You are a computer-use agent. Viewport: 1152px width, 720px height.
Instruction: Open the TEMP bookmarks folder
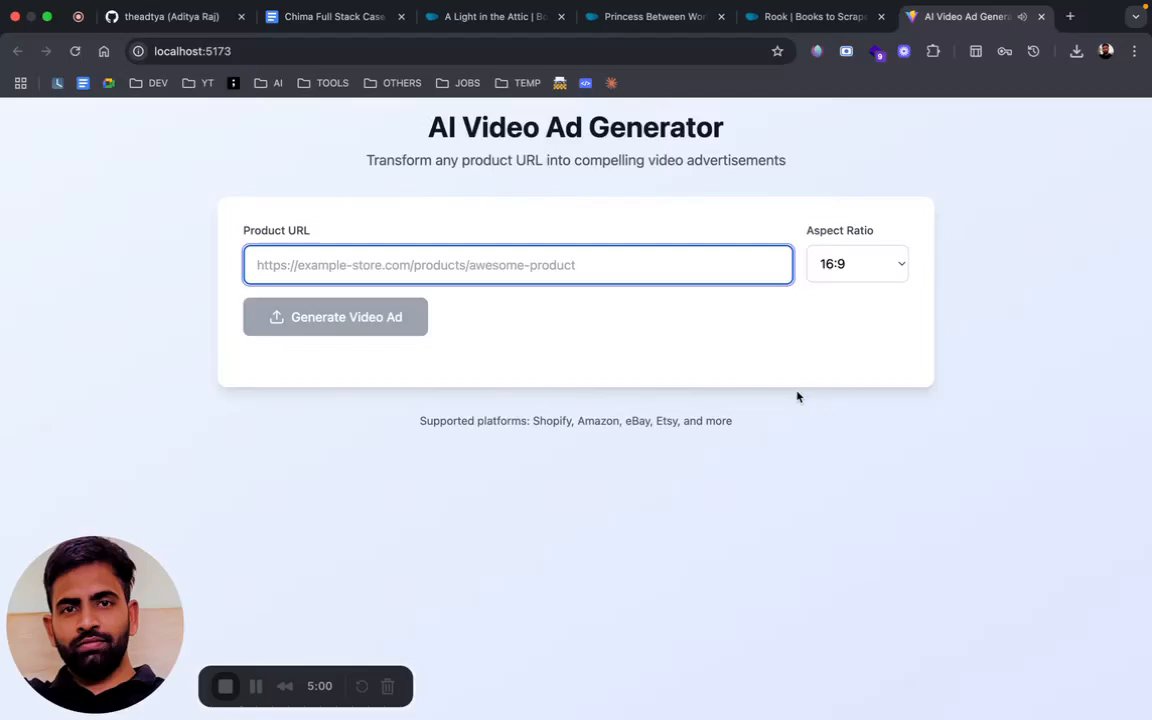coord(518,83)
